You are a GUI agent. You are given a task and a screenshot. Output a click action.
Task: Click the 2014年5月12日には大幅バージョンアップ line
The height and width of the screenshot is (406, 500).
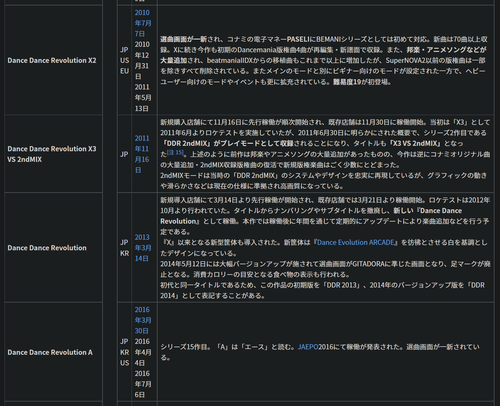325,264
